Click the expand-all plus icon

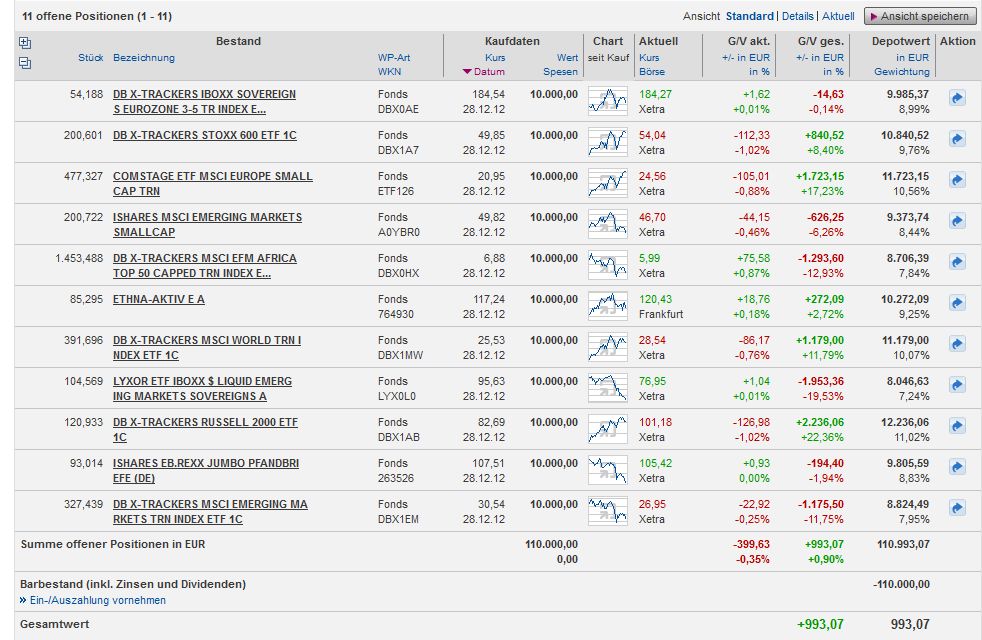(25, 43)
